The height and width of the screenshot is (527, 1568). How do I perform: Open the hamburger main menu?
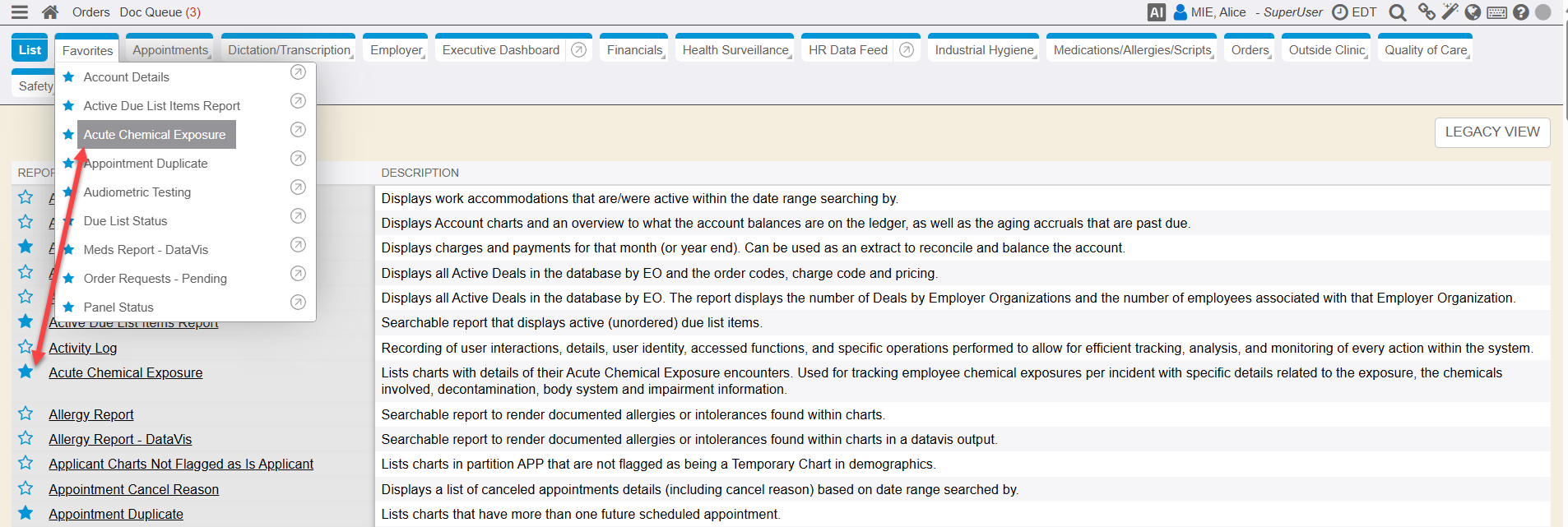20,12
